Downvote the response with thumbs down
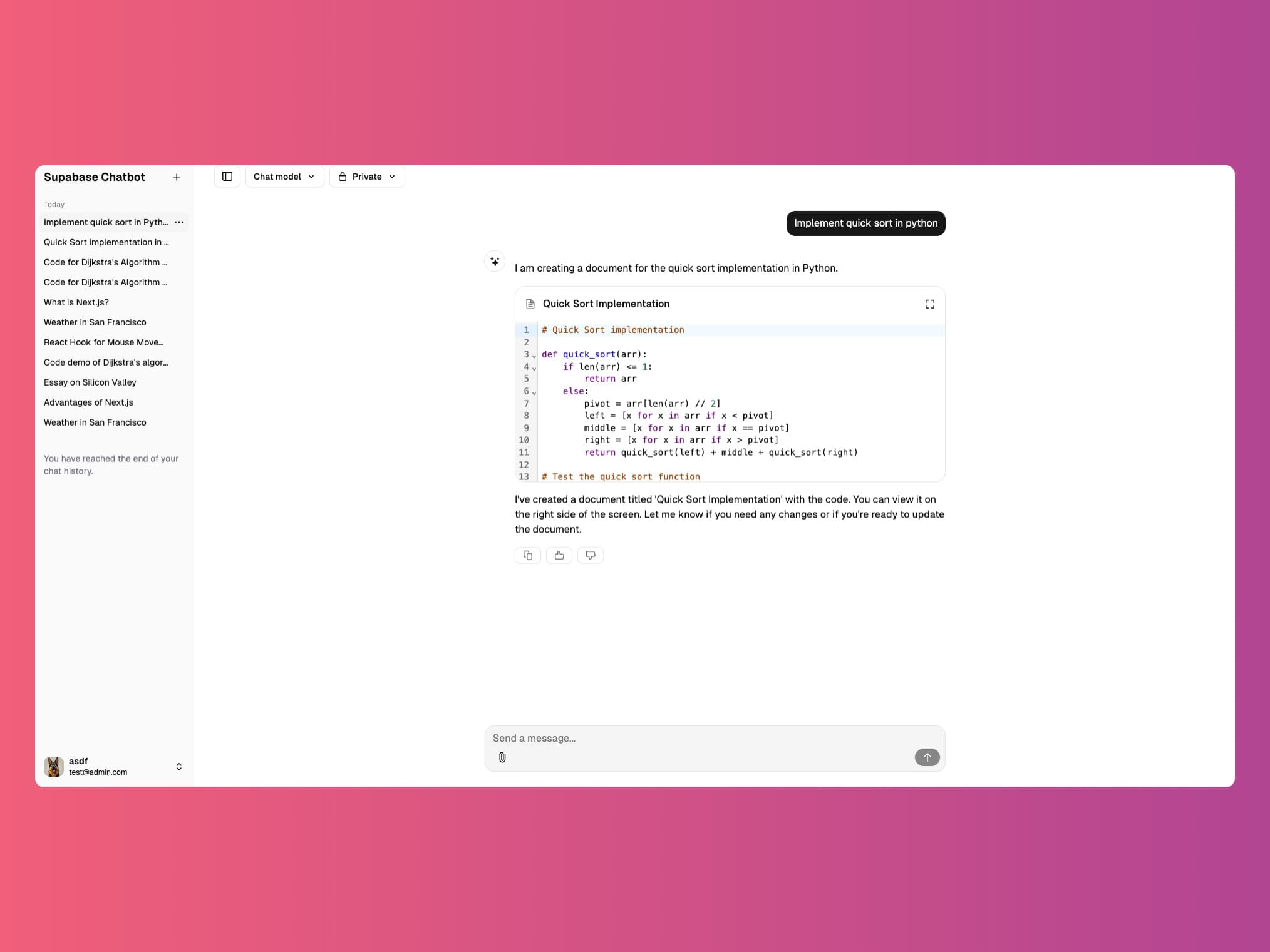The height and width of the screenshot is (952, 1270). coord(590,555)
